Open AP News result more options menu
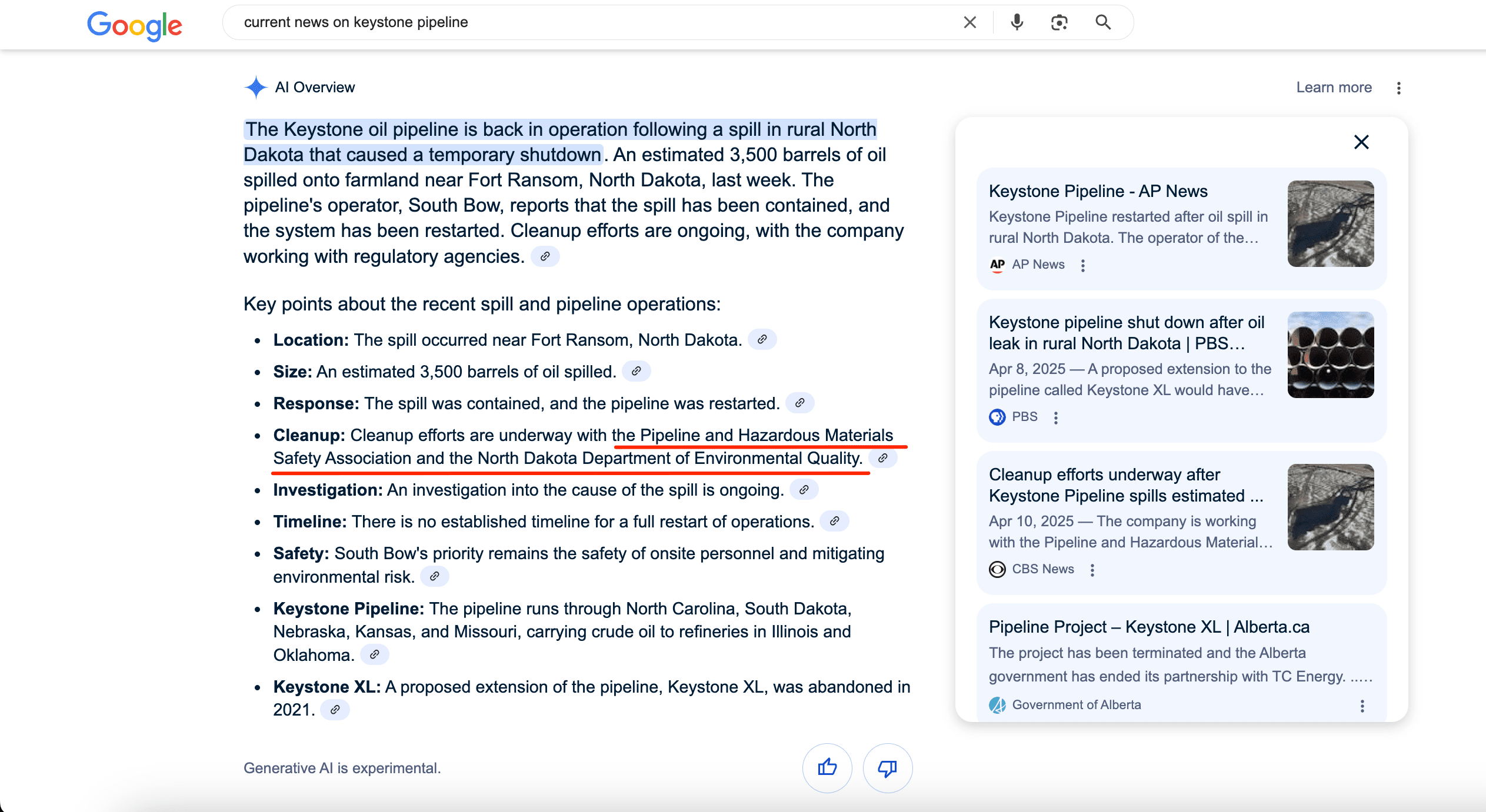Screen dimensions: 1486x812 pyautogui.click(x=1082, y=265)
